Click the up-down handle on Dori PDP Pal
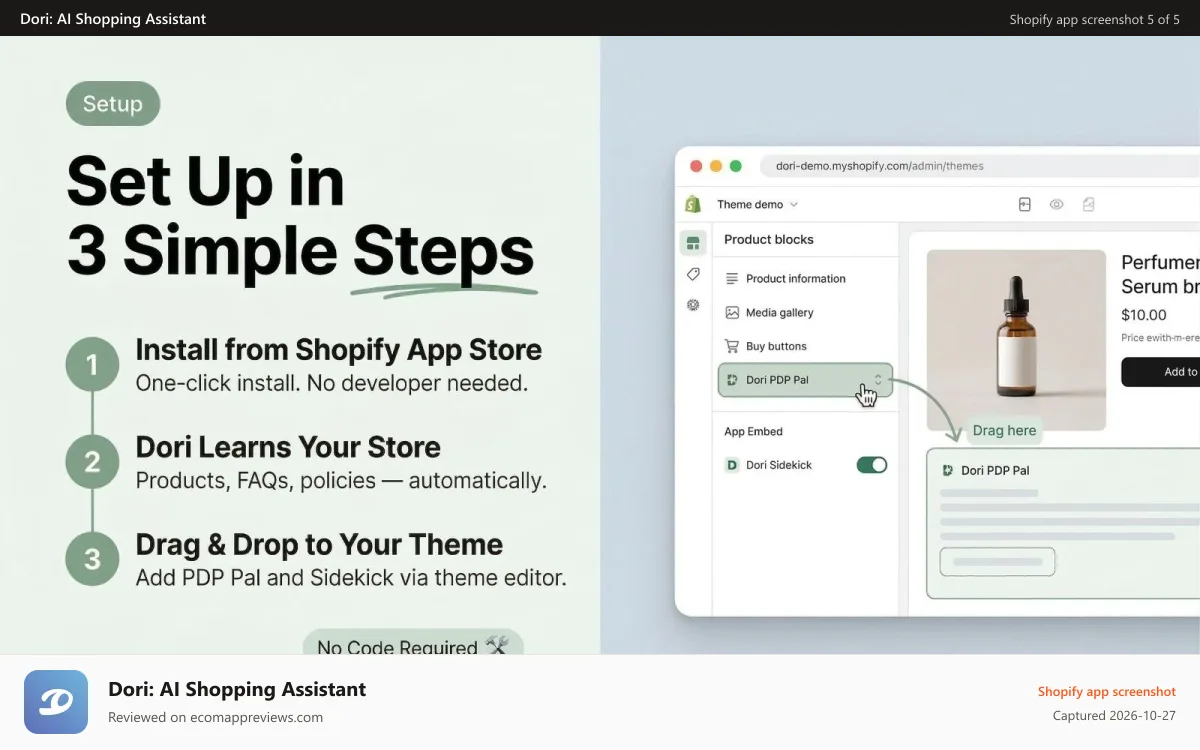Screen dimensions: 1200x750 point(878,379)
